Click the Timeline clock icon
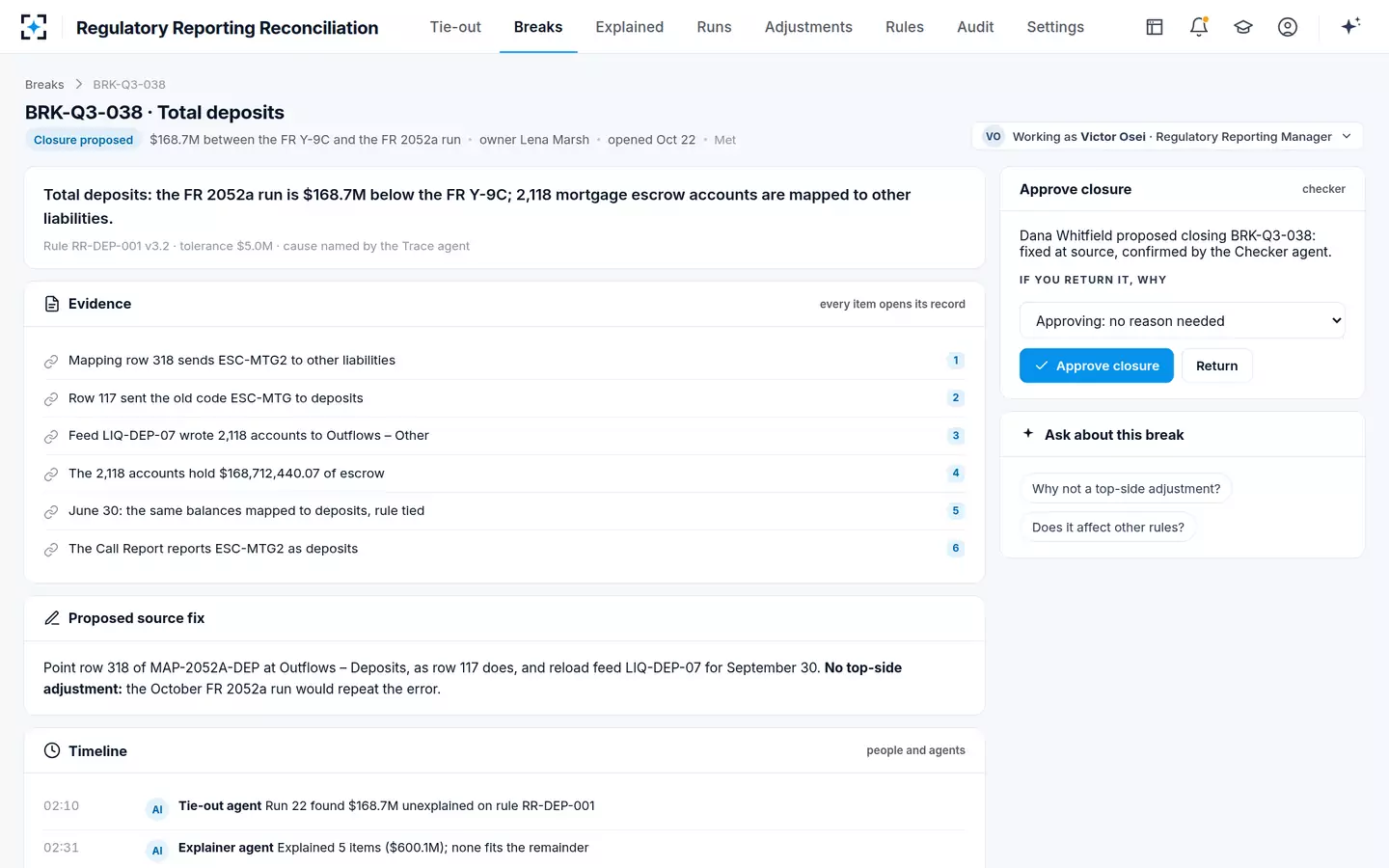The height and width of the screenshot is (868, 1389). [52, 750]
